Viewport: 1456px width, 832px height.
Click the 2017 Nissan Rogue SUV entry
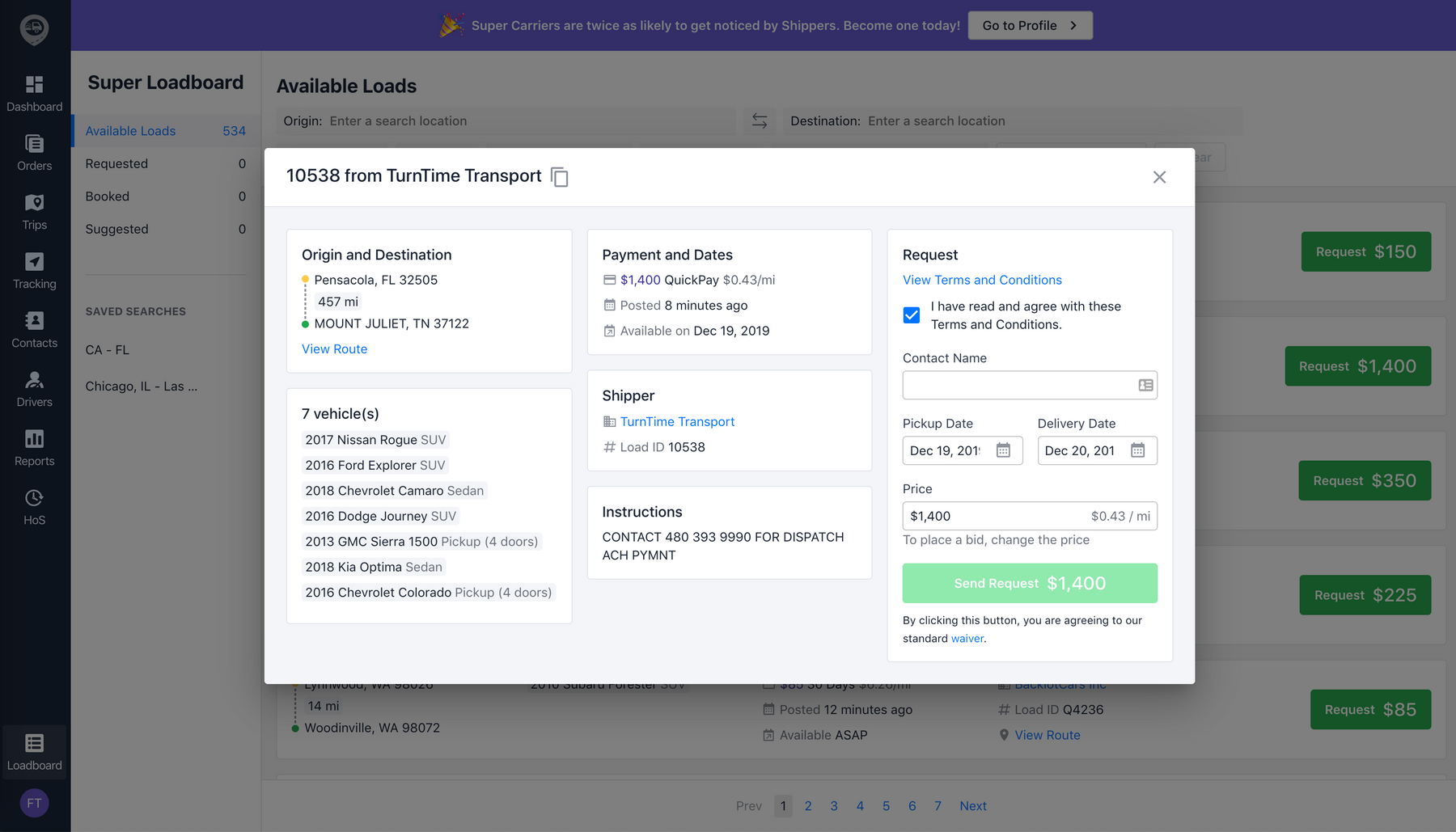(x=375, y=440)
